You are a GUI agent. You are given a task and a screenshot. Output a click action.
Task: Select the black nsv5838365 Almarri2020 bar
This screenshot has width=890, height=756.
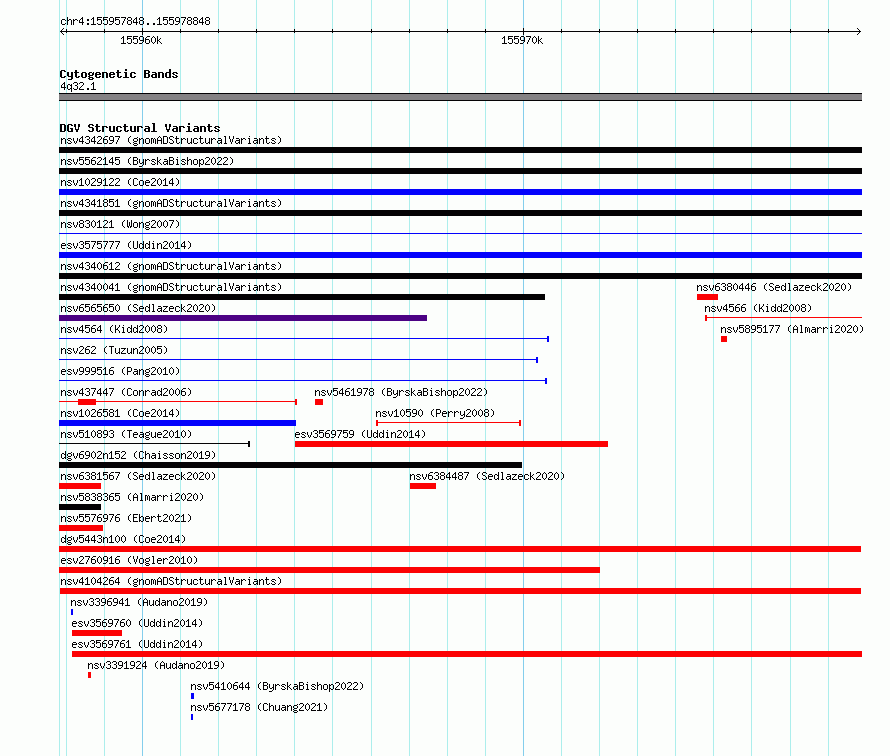pos(80,507)
